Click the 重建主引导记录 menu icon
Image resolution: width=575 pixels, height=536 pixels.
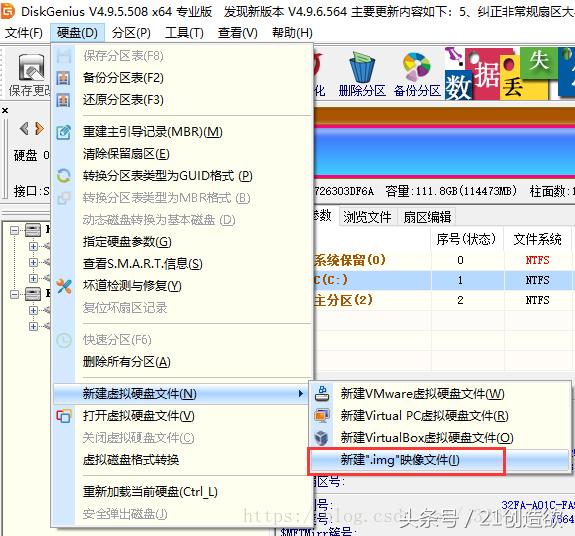coord(63,132)
